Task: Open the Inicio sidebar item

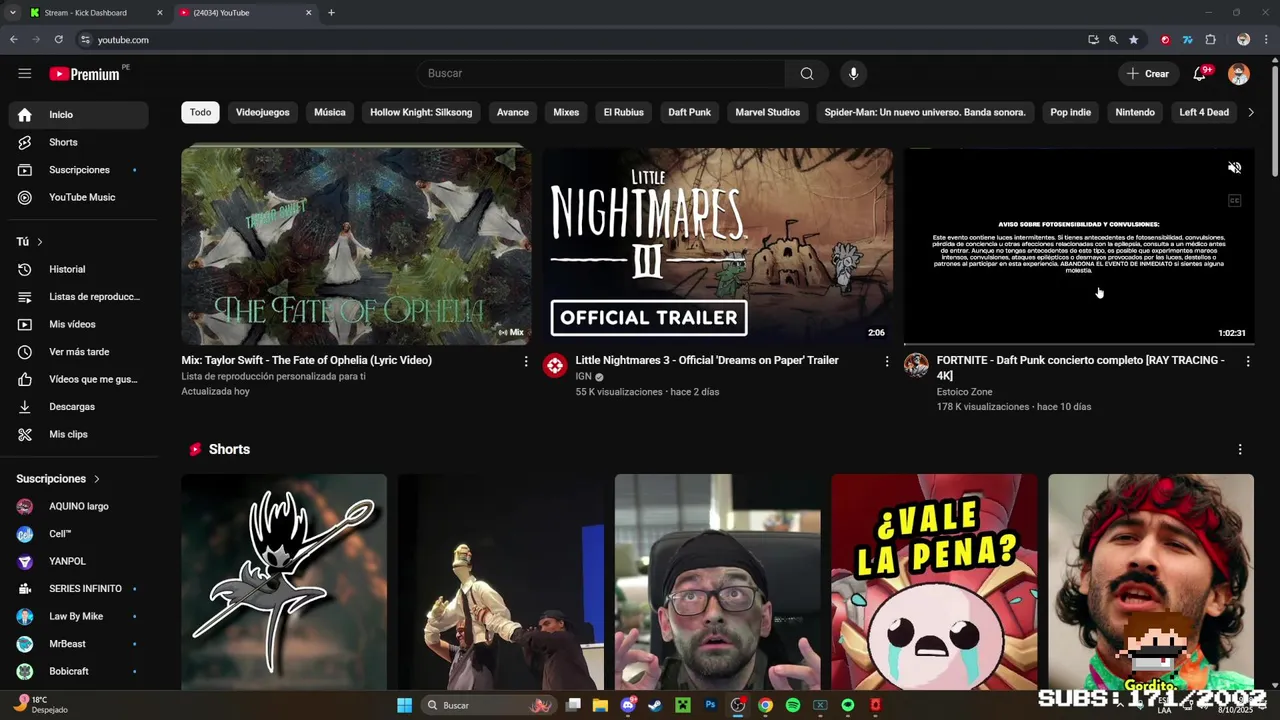Action: coord(79,115)
